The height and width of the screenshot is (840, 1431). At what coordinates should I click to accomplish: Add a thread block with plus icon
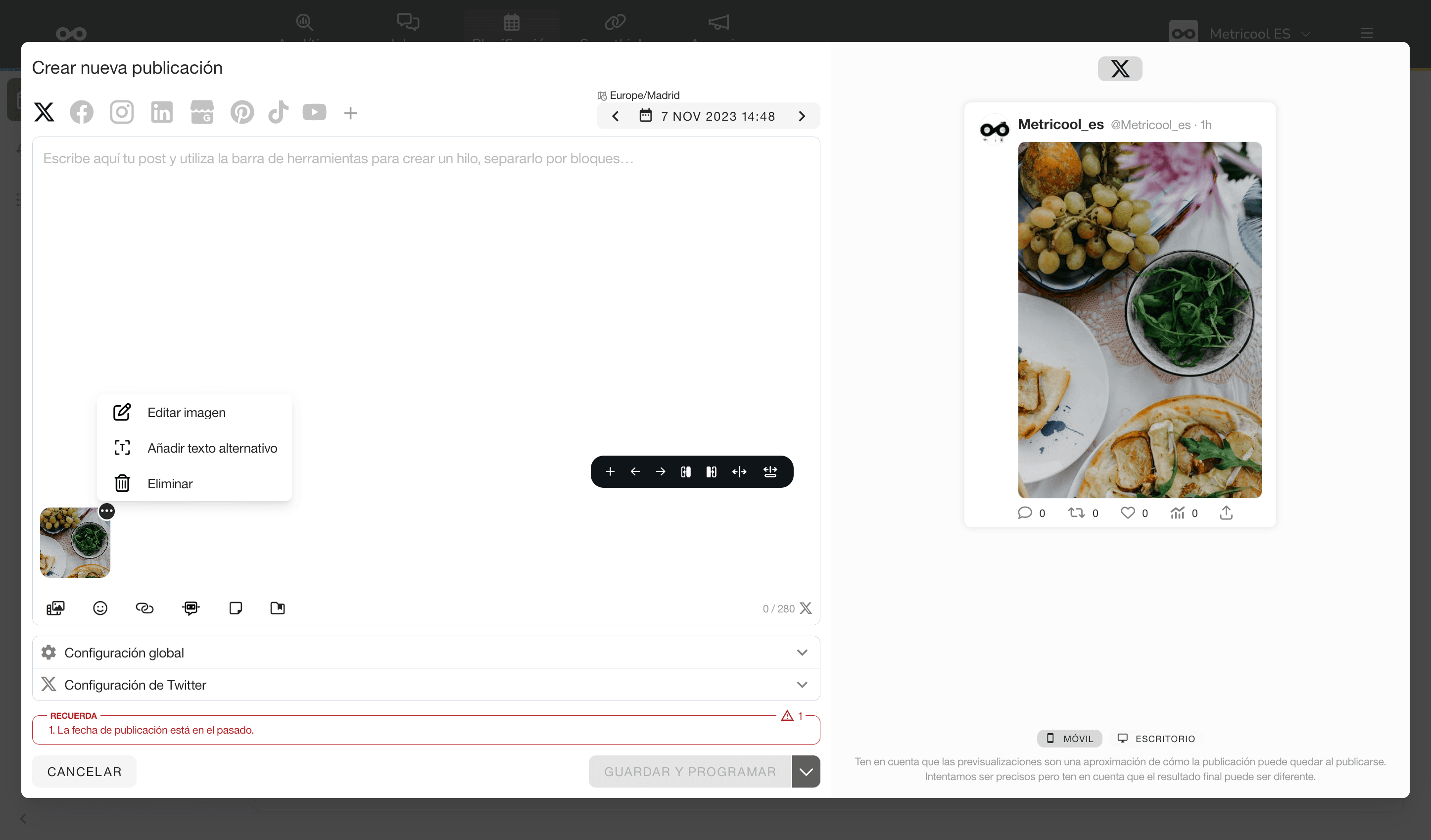610,471
